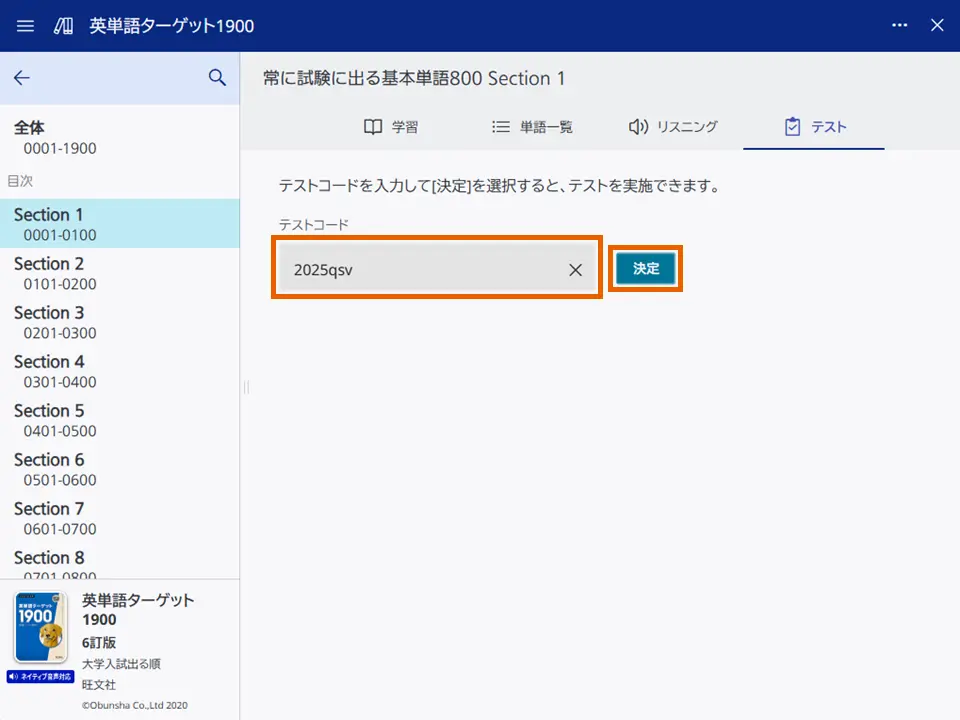Open the ellipsis more-options menu
Image resolution: width=960 pixels, height=720 pixels.
pos(899,26)
